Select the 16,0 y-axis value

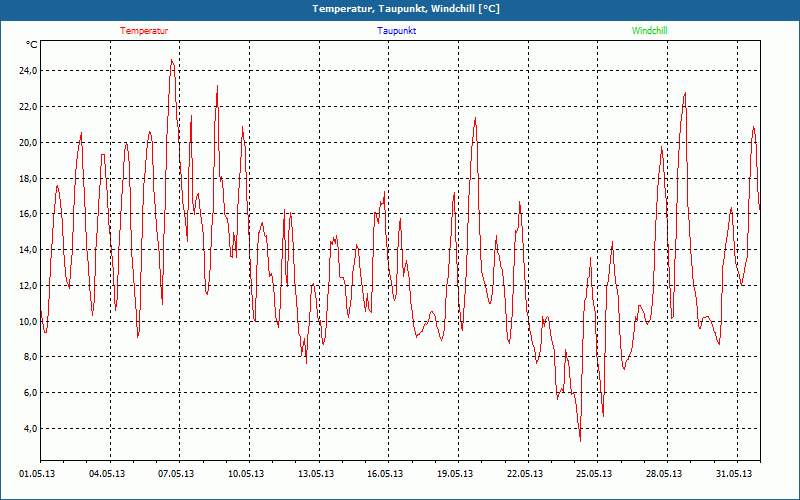pos(28,214)
